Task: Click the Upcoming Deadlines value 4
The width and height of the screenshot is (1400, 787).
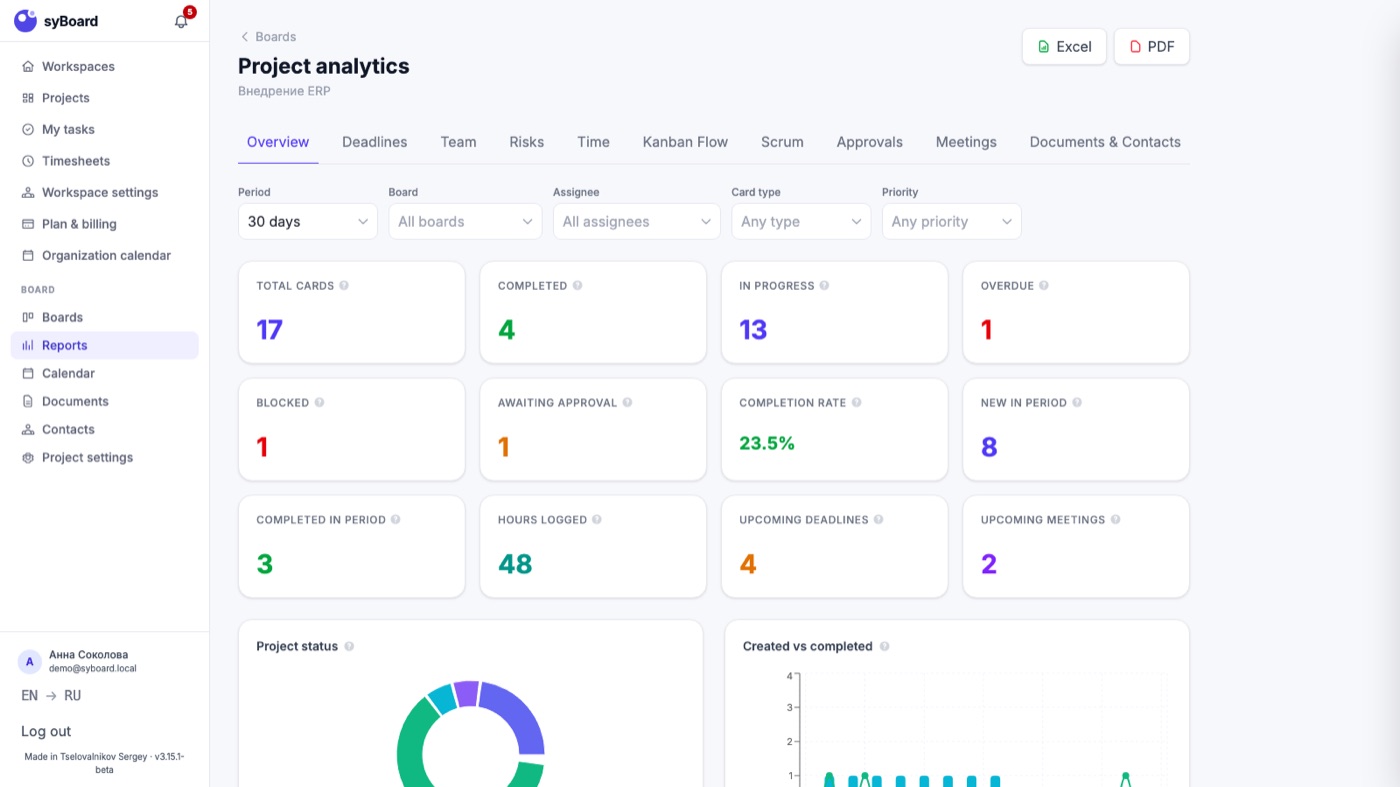Action: [748, 564]
